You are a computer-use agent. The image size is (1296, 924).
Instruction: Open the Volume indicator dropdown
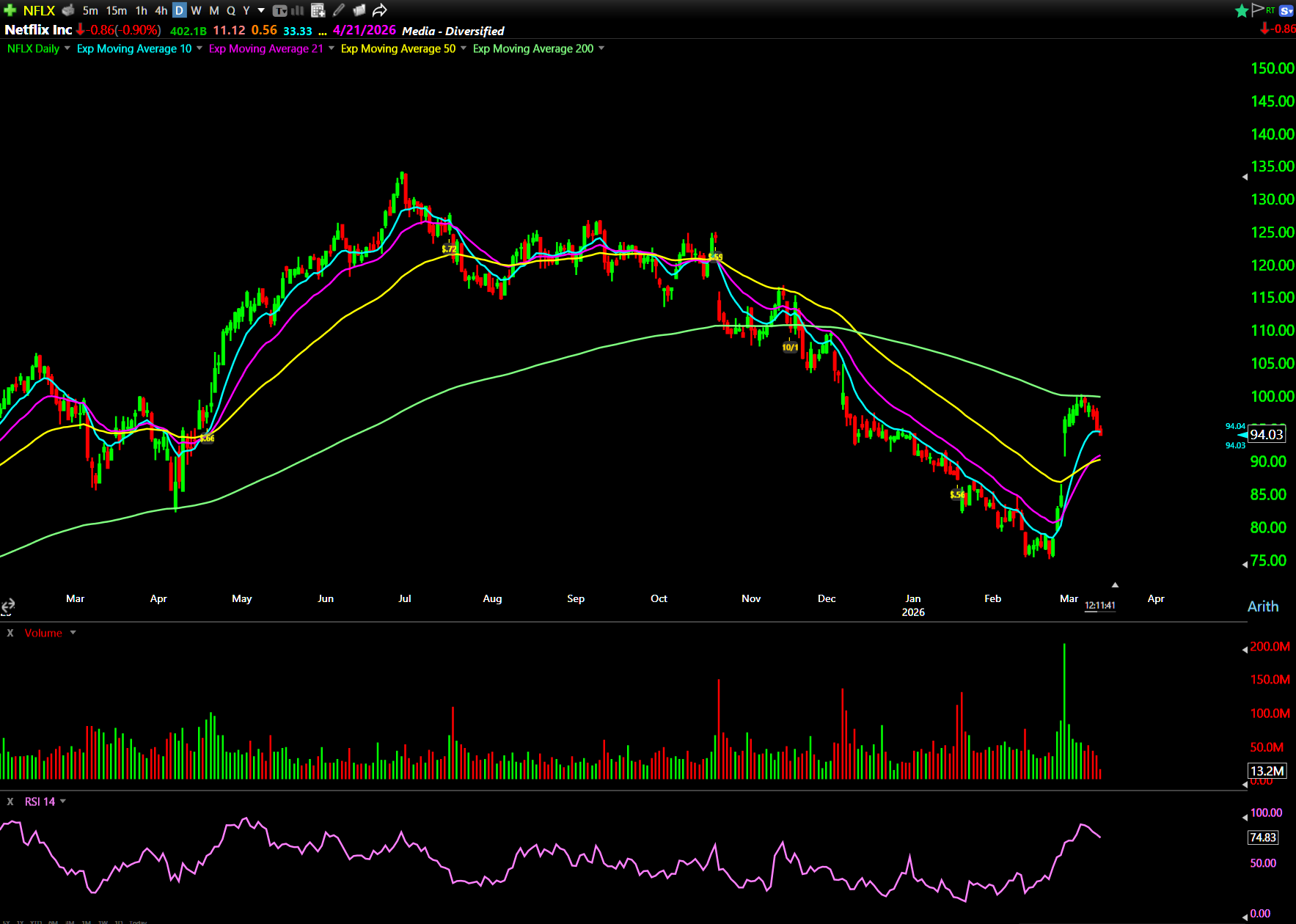(73, 633)
